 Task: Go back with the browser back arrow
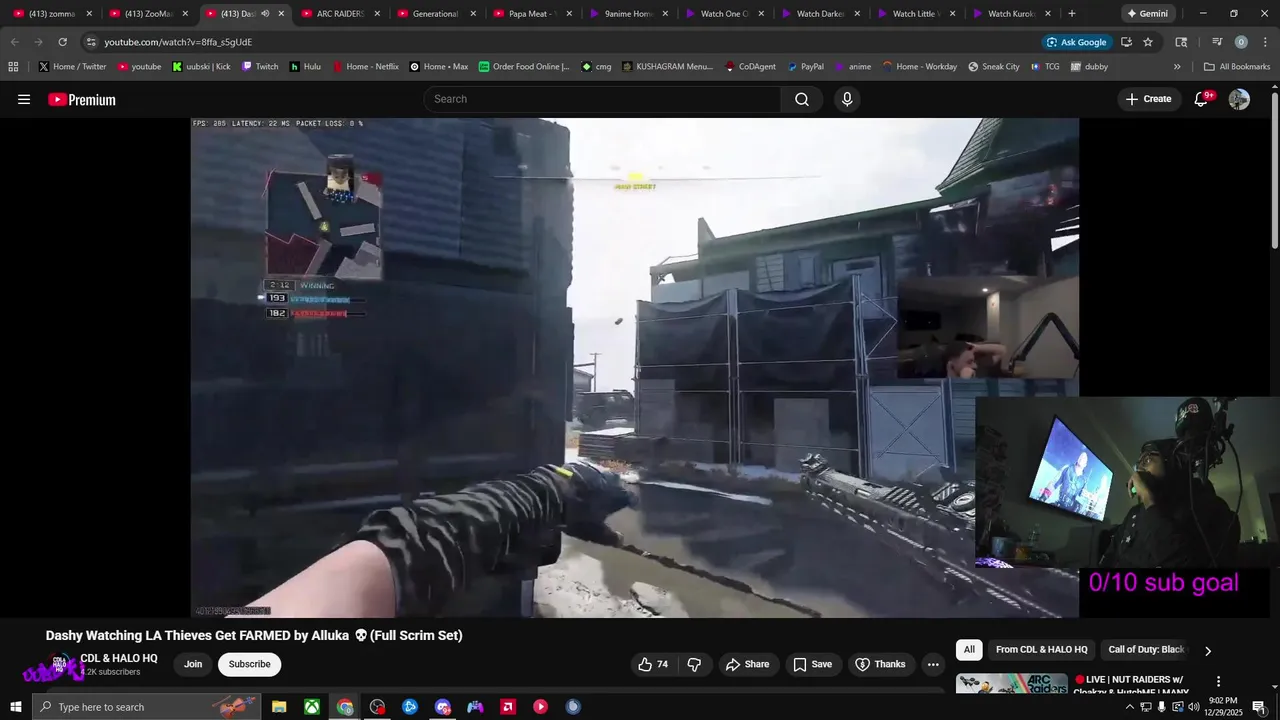point(14,42)
